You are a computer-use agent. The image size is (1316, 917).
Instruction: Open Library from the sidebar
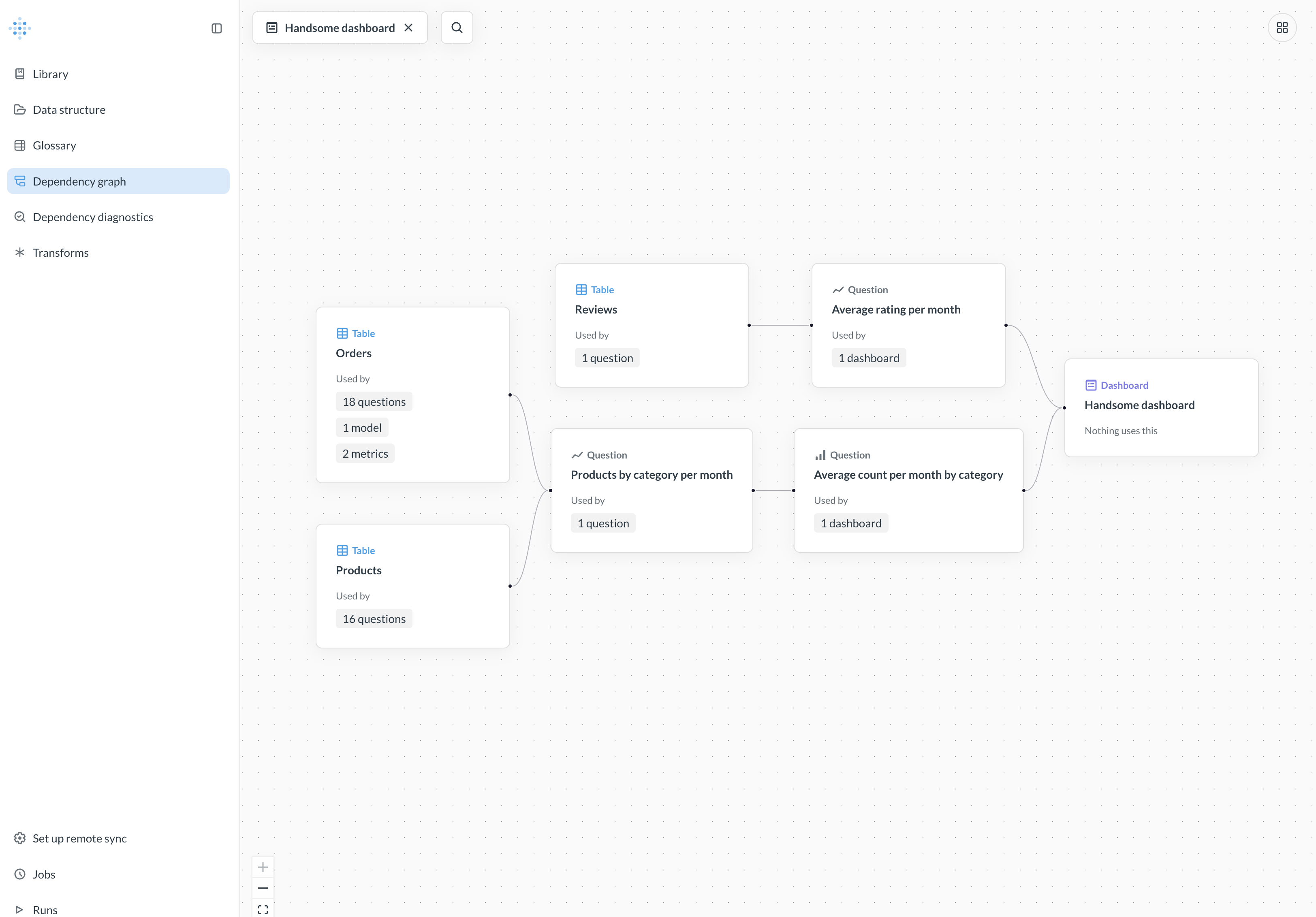[x=50, y=73]
